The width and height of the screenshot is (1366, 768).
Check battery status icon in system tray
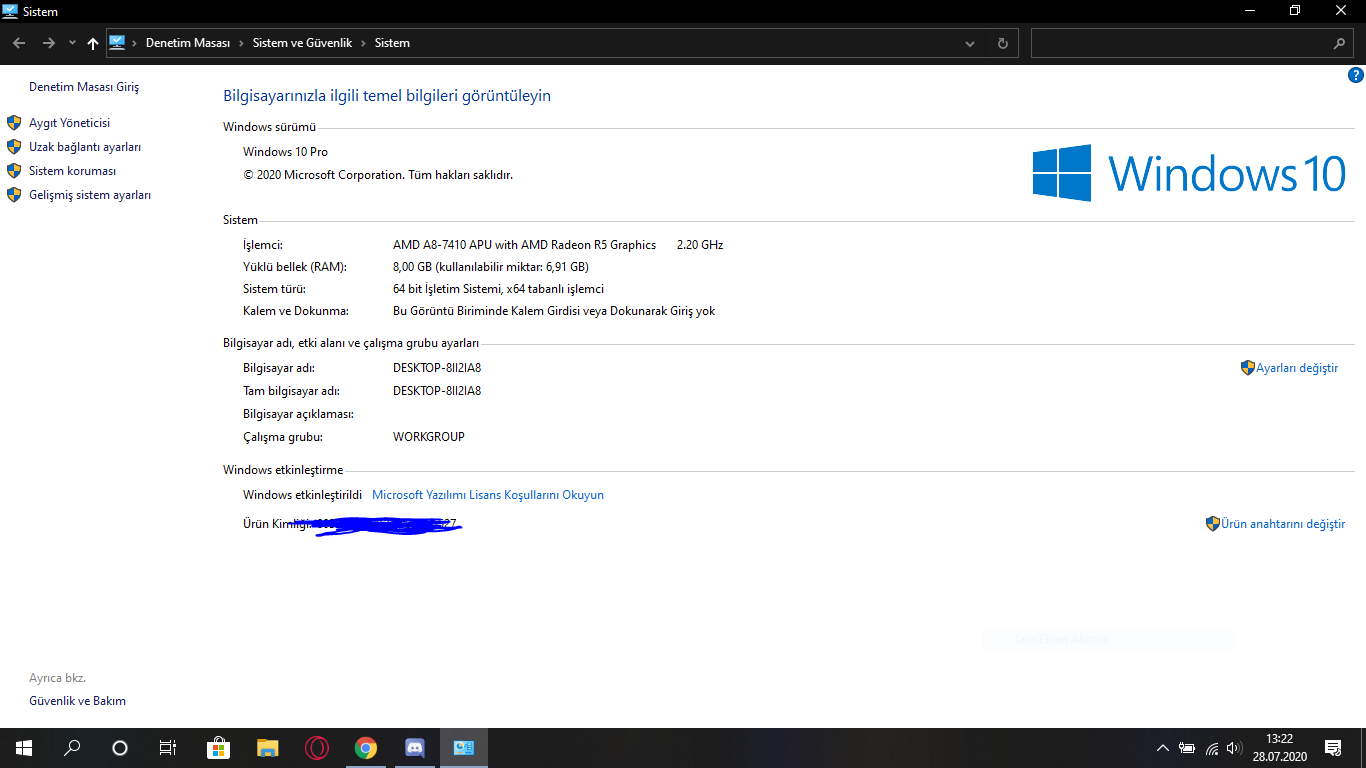pos(1187,748)
